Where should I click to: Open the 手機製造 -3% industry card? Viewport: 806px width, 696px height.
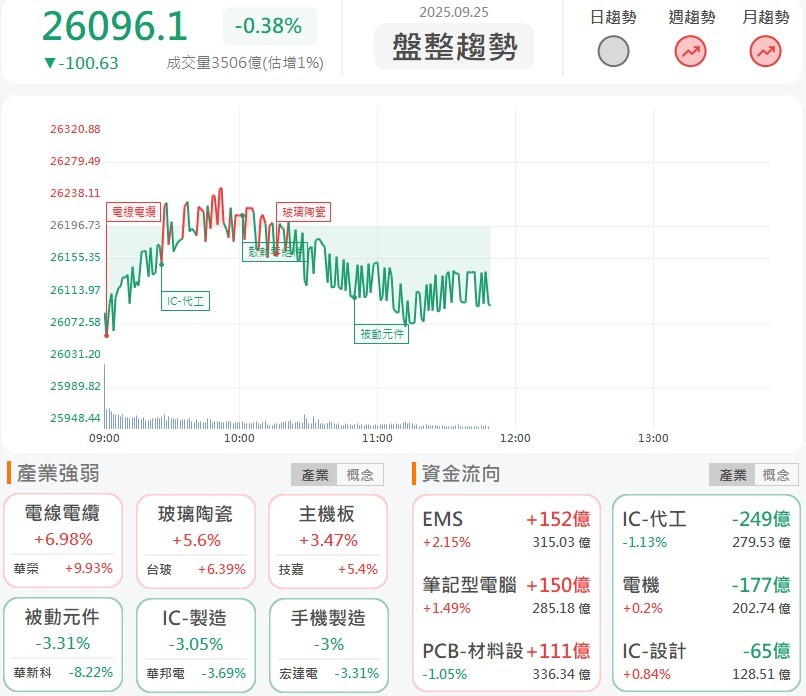(x=328, y=645)
